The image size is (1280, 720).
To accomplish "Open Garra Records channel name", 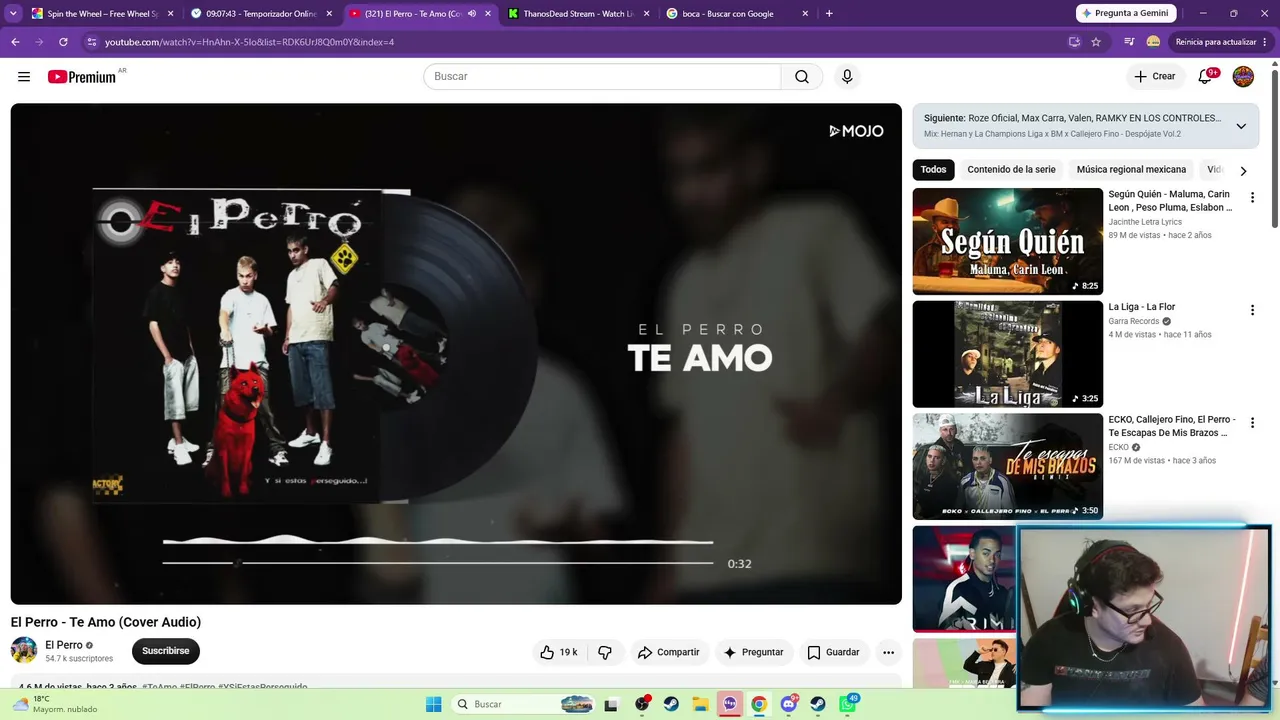I will coord(1133,321).
